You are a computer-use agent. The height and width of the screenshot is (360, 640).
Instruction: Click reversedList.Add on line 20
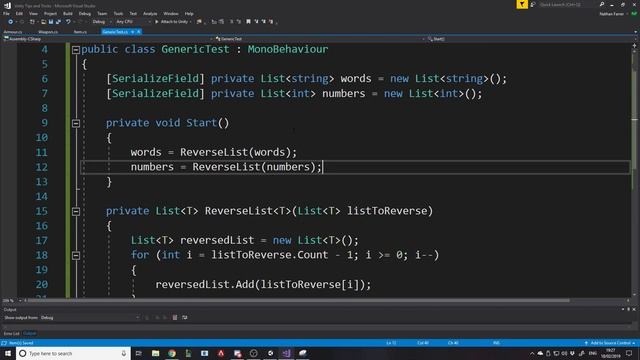(205, 284)
